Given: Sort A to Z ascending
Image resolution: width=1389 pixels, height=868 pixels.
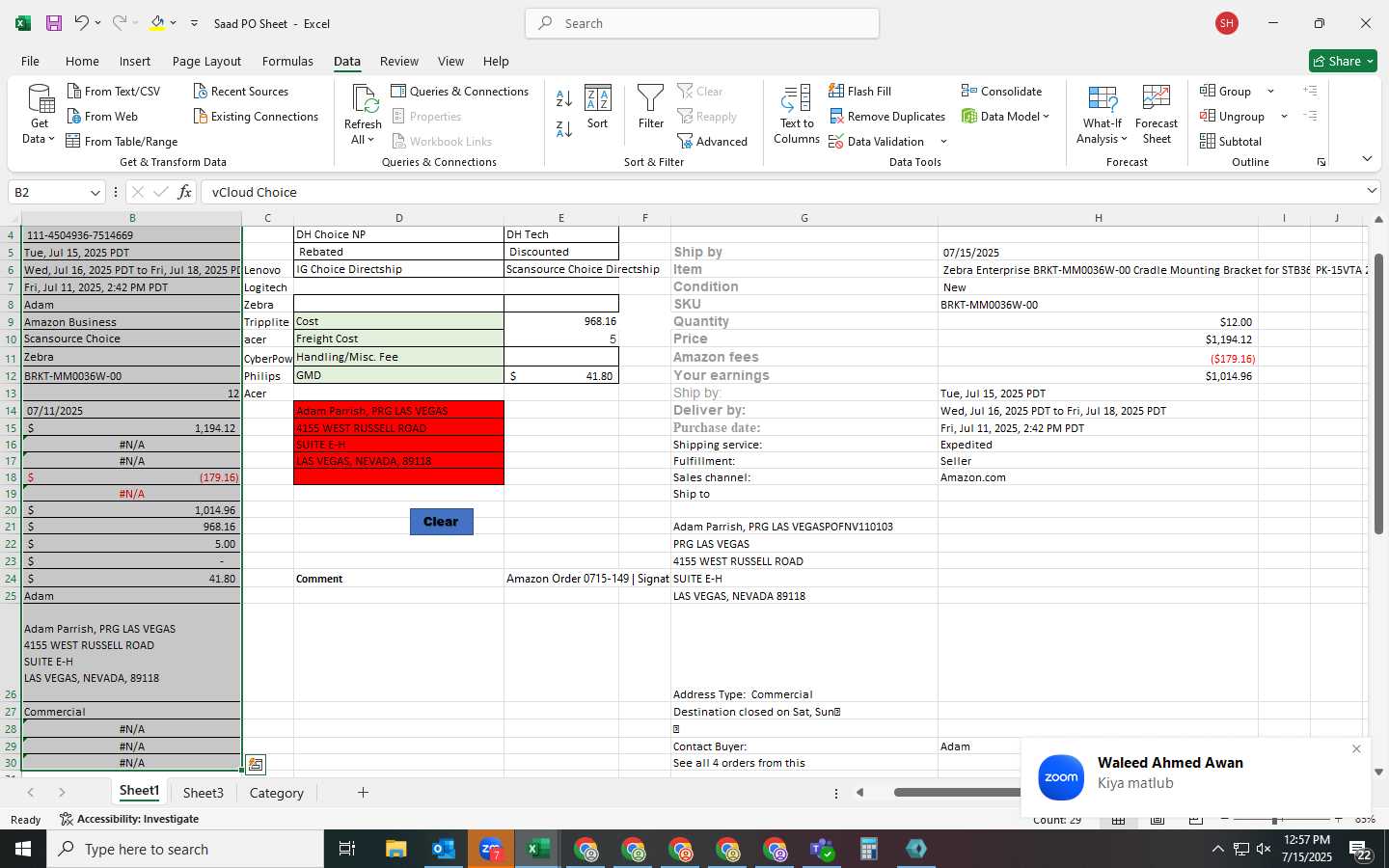Looking at the screenshot, I should (564, 98).
